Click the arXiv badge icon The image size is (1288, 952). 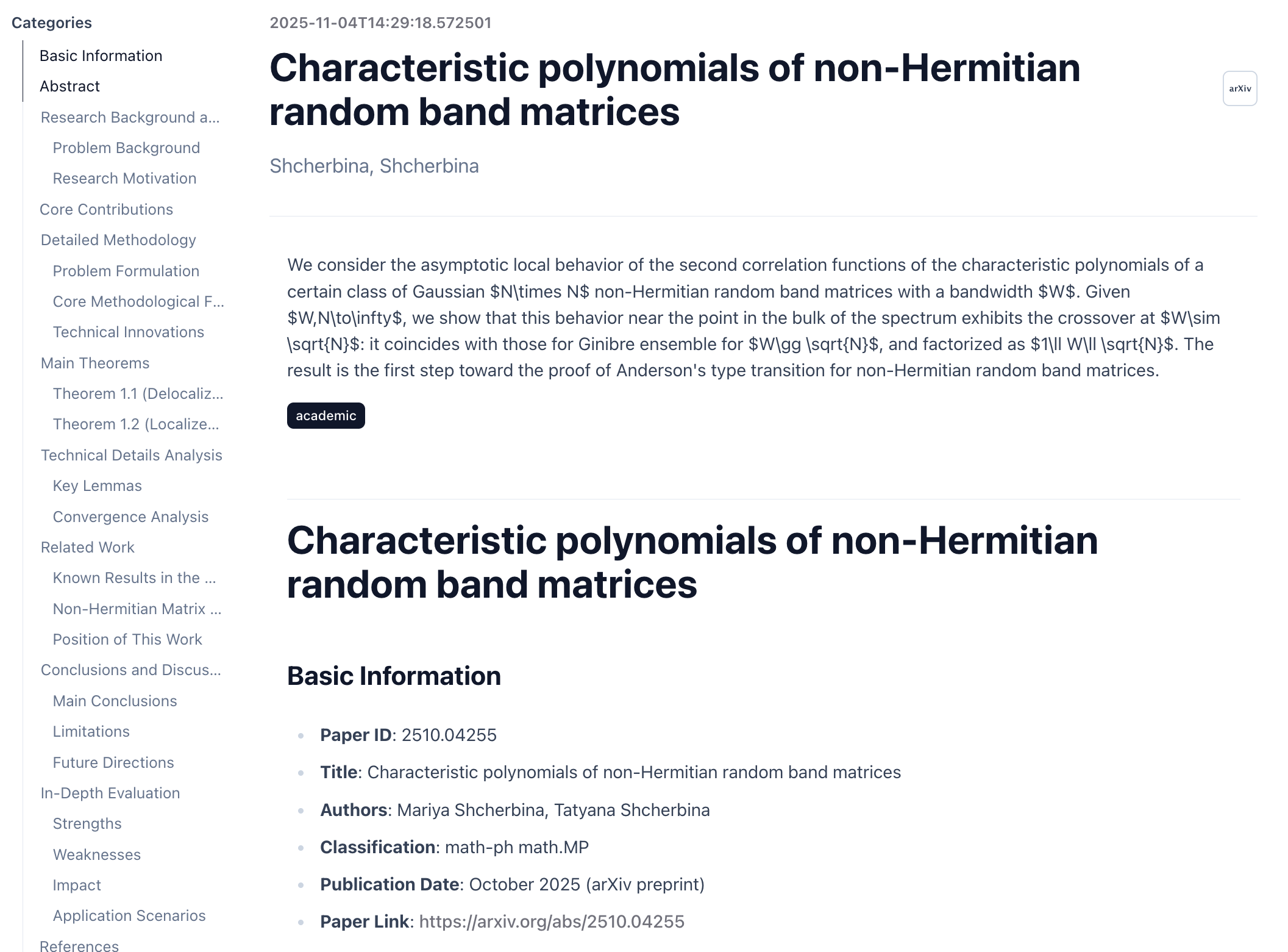click(1239, 88)
